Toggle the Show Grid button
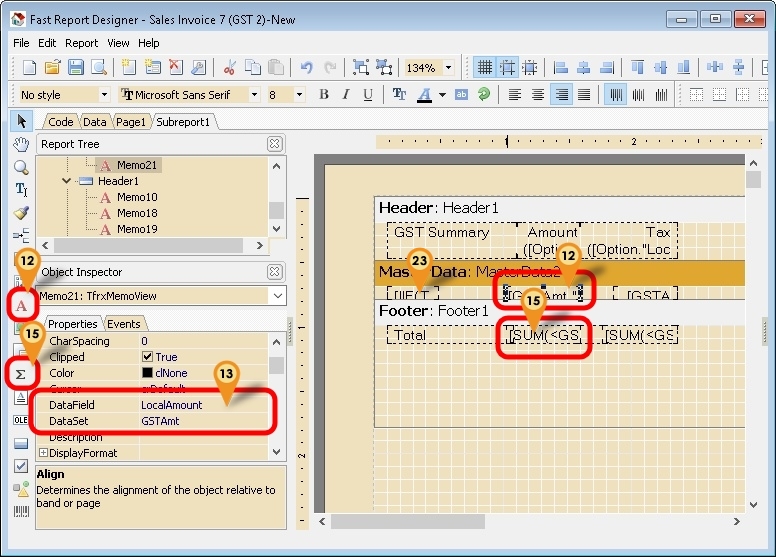Screen dimensions: 776x557 [484, 67]
